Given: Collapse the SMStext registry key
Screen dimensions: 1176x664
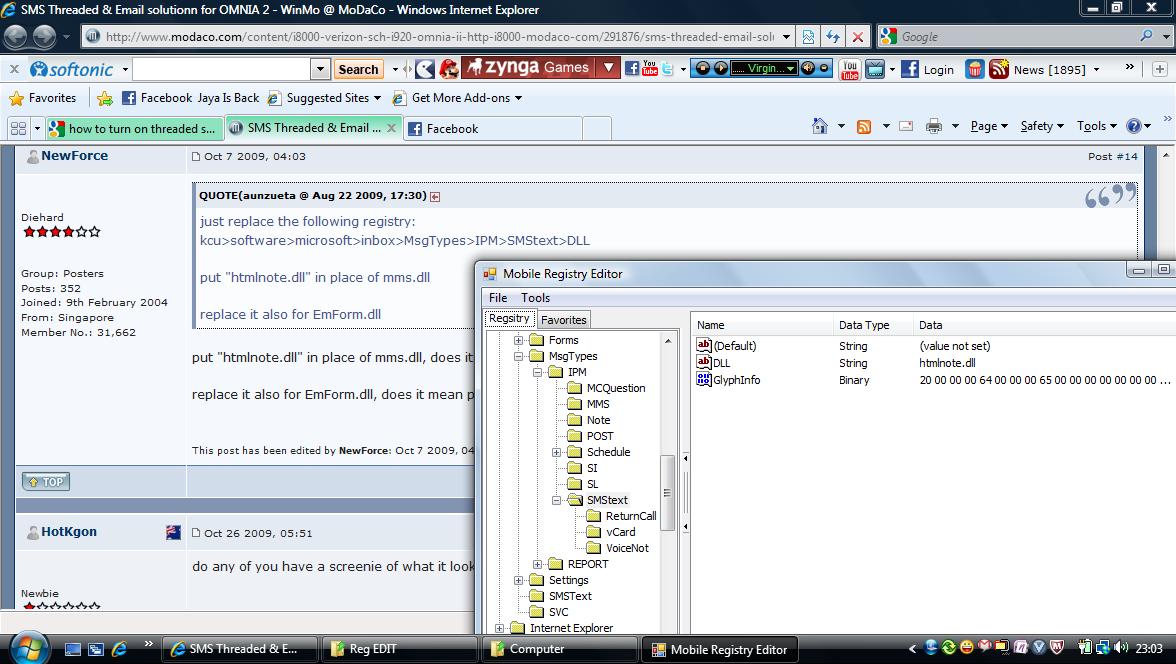Looking at the screenshot, I should click(557, 500).
